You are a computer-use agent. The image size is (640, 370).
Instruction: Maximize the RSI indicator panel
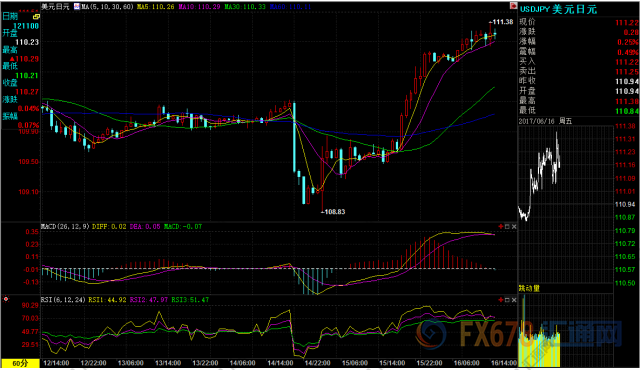tap(507, 300)
